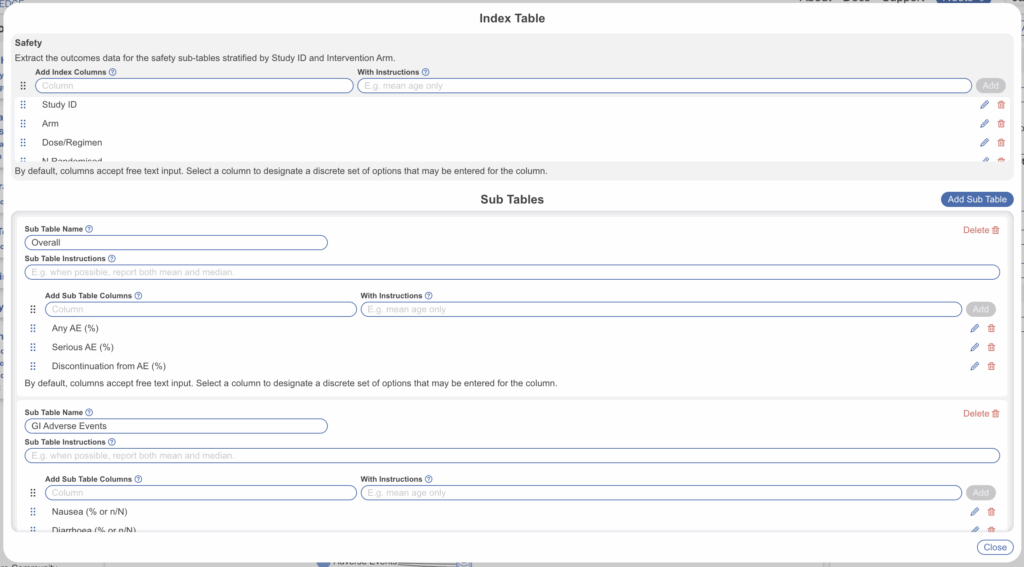Edit the Nausea (% or n/N) column
The height and width of the screenshot is (567, 1024).
pos(974,512)
